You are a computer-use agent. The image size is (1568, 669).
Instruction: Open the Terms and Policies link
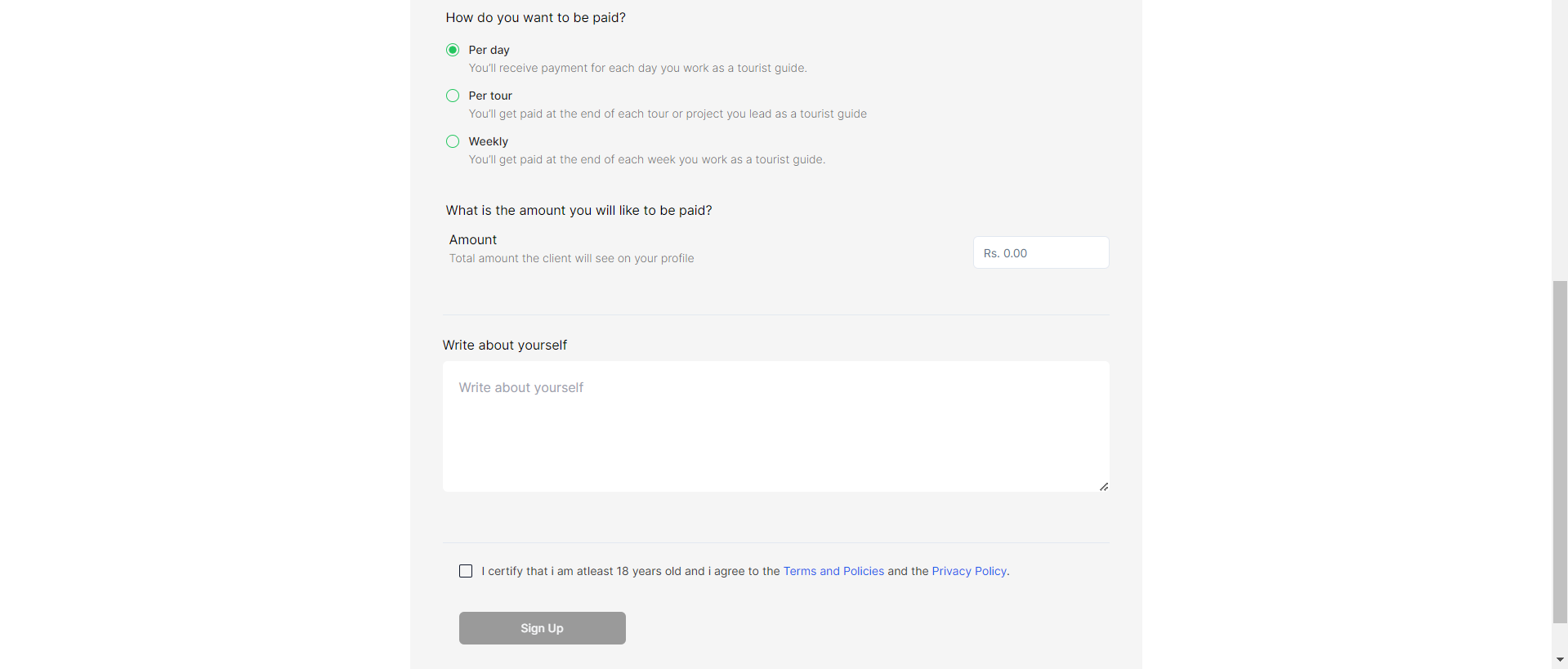point(833,571)
